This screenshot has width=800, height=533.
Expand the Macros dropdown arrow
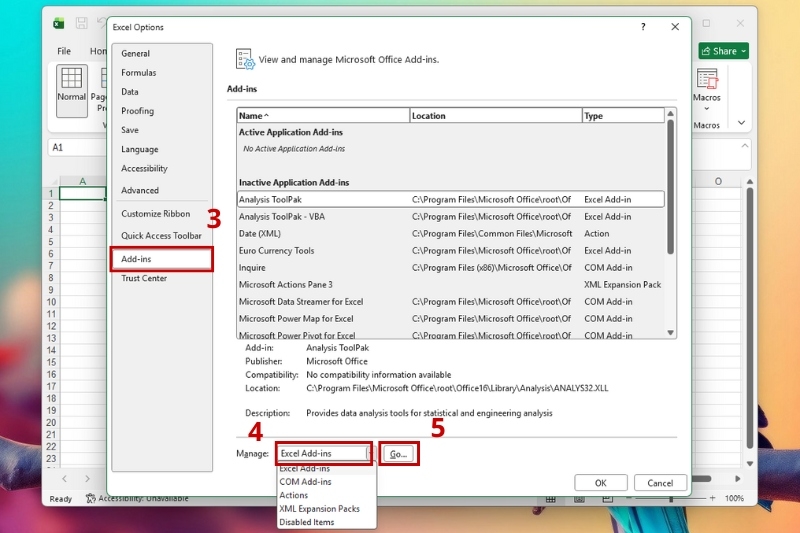pyautogui.click(x=707, y=109)
